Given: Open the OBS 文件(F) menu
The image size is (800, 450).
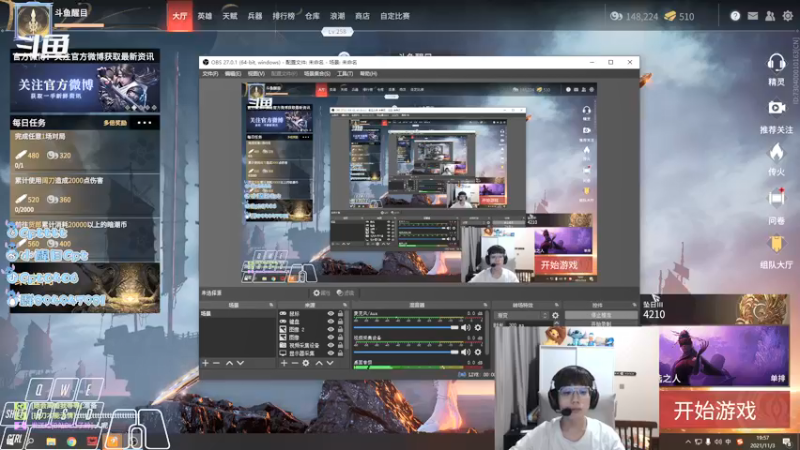Looking at the screenshot, I should point(210,74).
